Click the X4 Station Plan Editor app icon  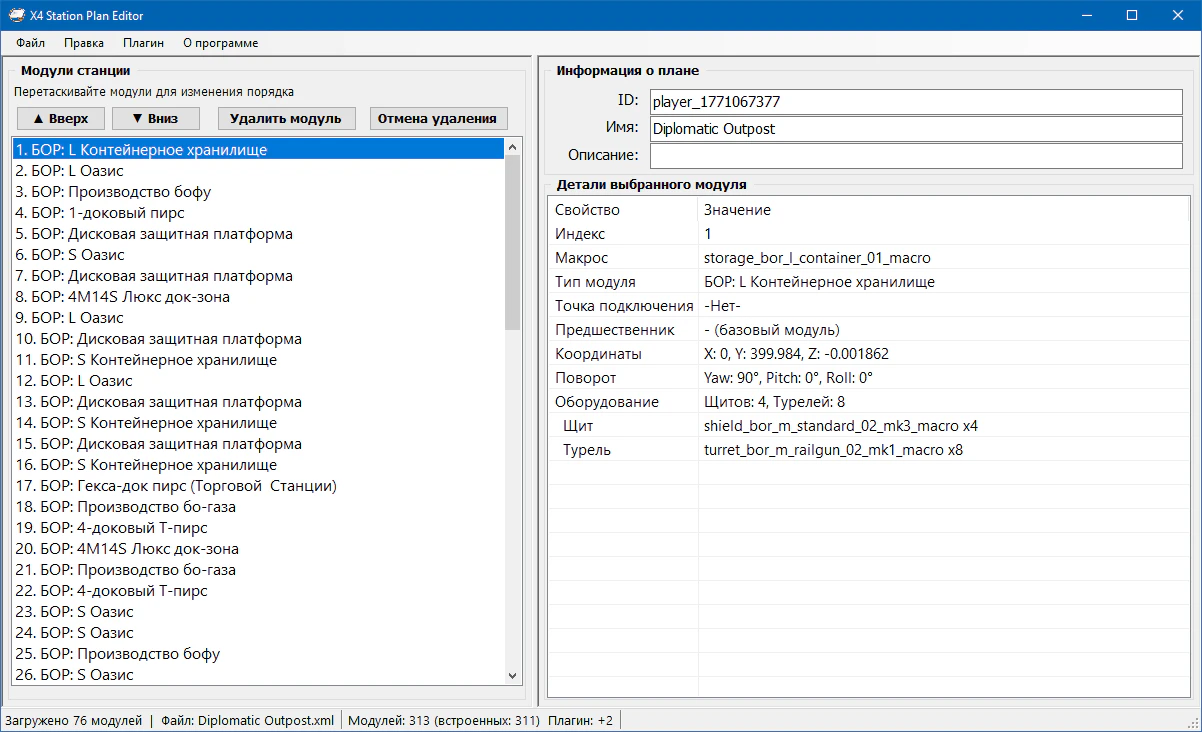pyautogui.click(x=17, y=15)
